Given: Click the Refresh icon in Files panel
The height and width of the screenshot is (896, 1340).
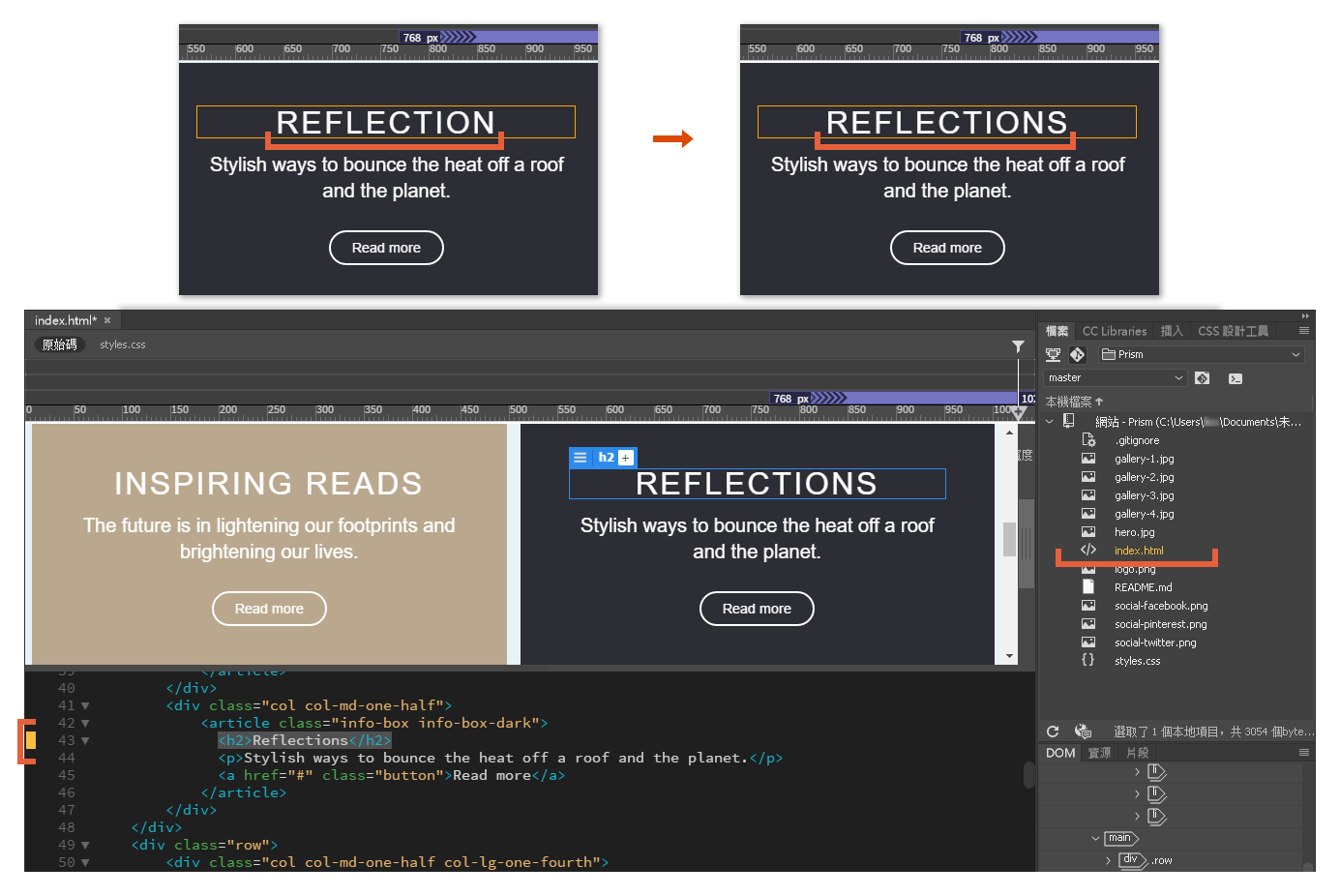Looking at the screenshot, I should [x=1053, y=732].
